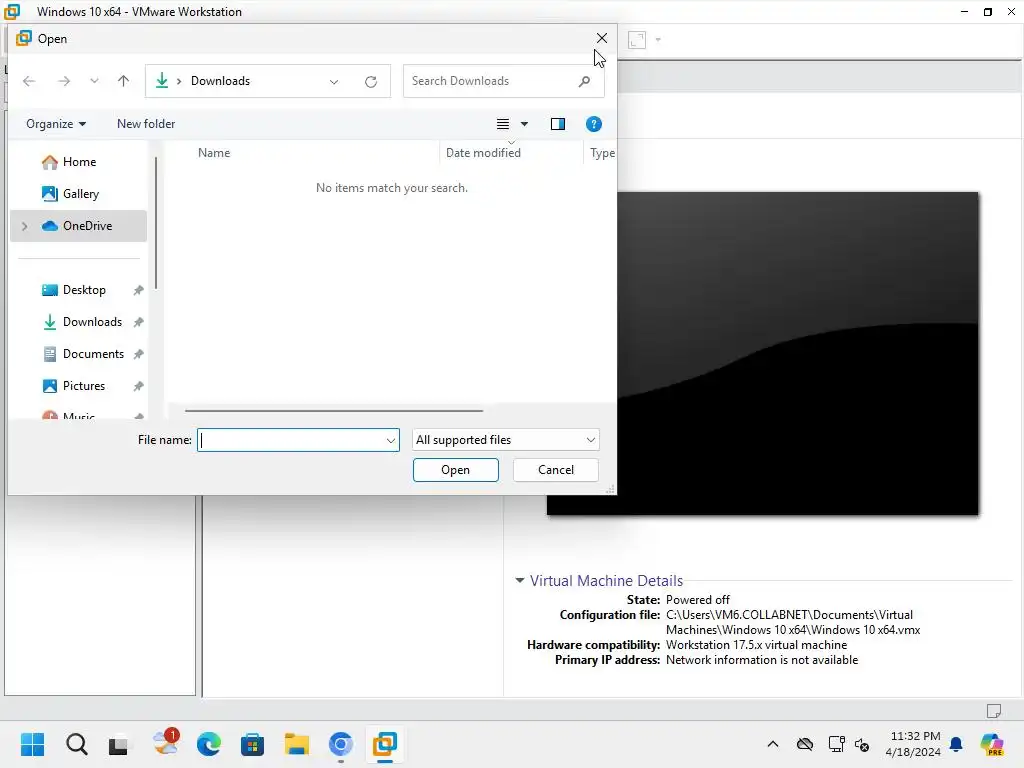1024x768 pixels.
Task: Collapse the Virtual Machine Details section
Action: pyautogui.click(x=520, y=580)
